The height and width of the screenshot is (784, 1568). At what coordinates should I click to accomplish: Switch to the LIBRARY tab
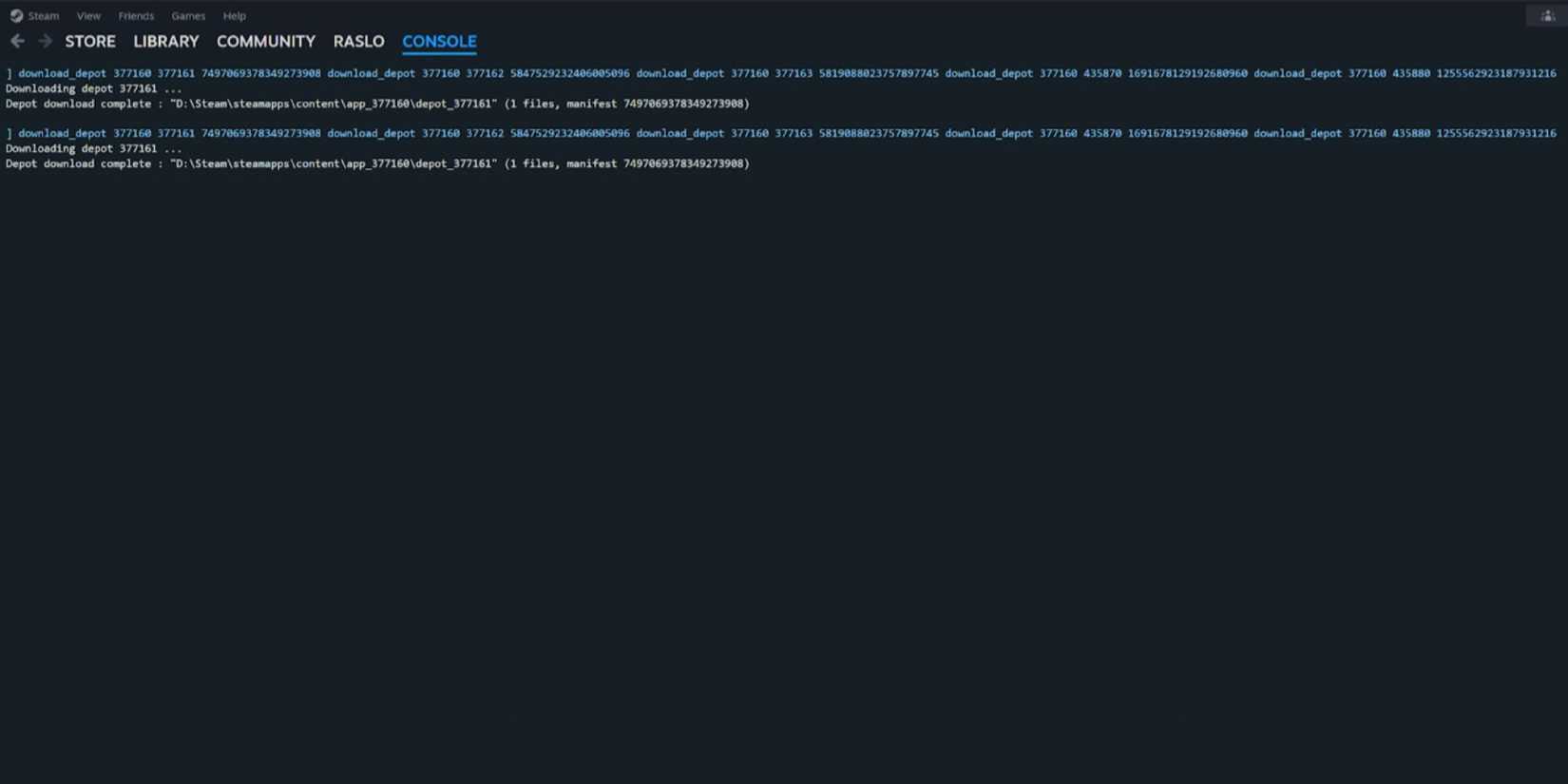tap(166, 41)
